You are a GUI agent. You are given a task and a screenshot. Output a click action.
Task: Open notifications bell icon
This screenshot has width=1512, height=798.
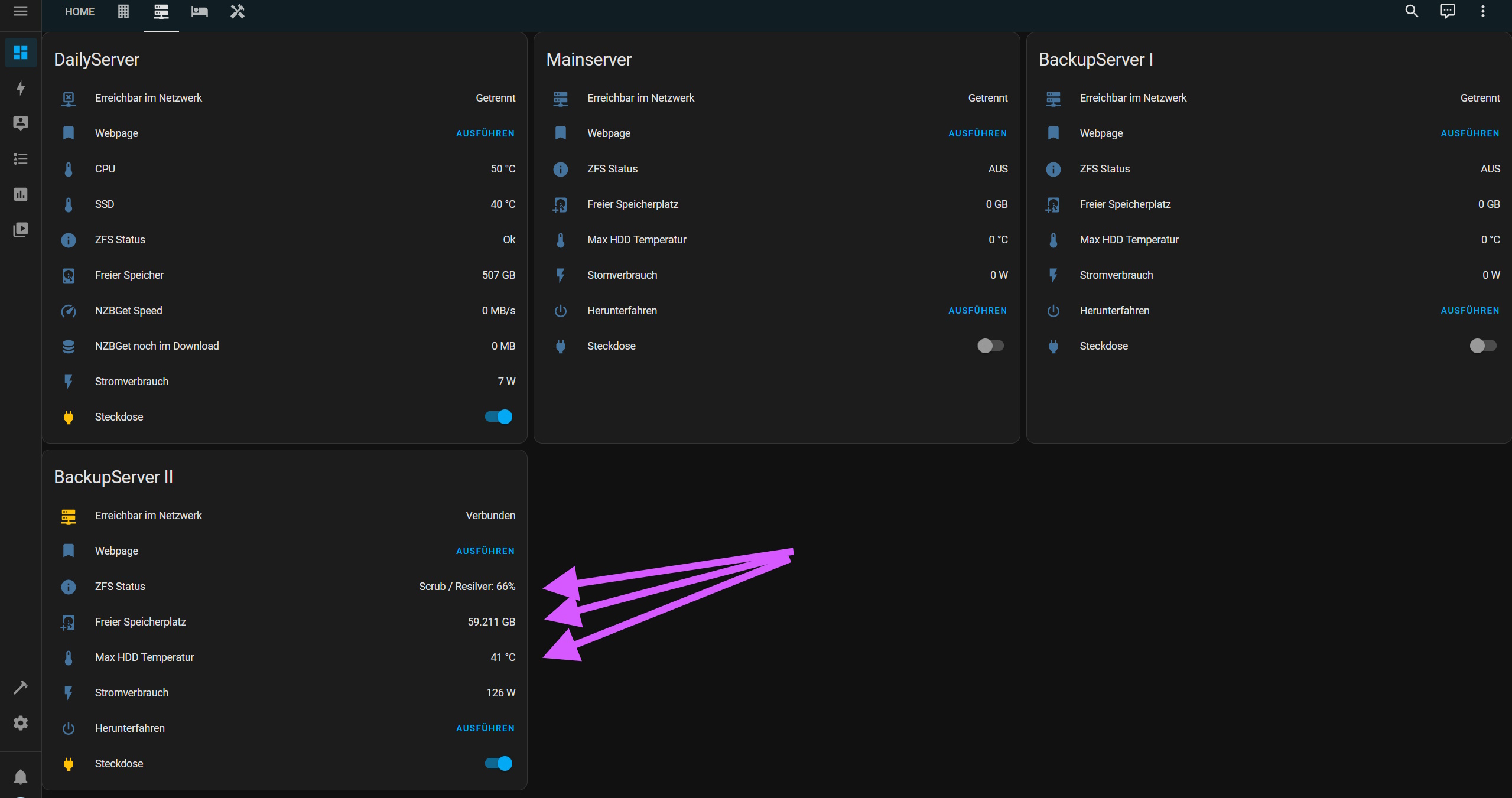[21, 776]
